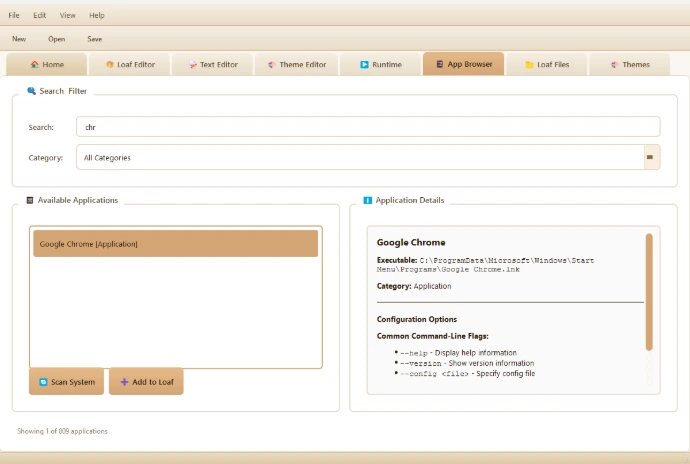The image size is (690, 464).
Task: Click the Configuration Options heading
Action: [x=417, y=319]
